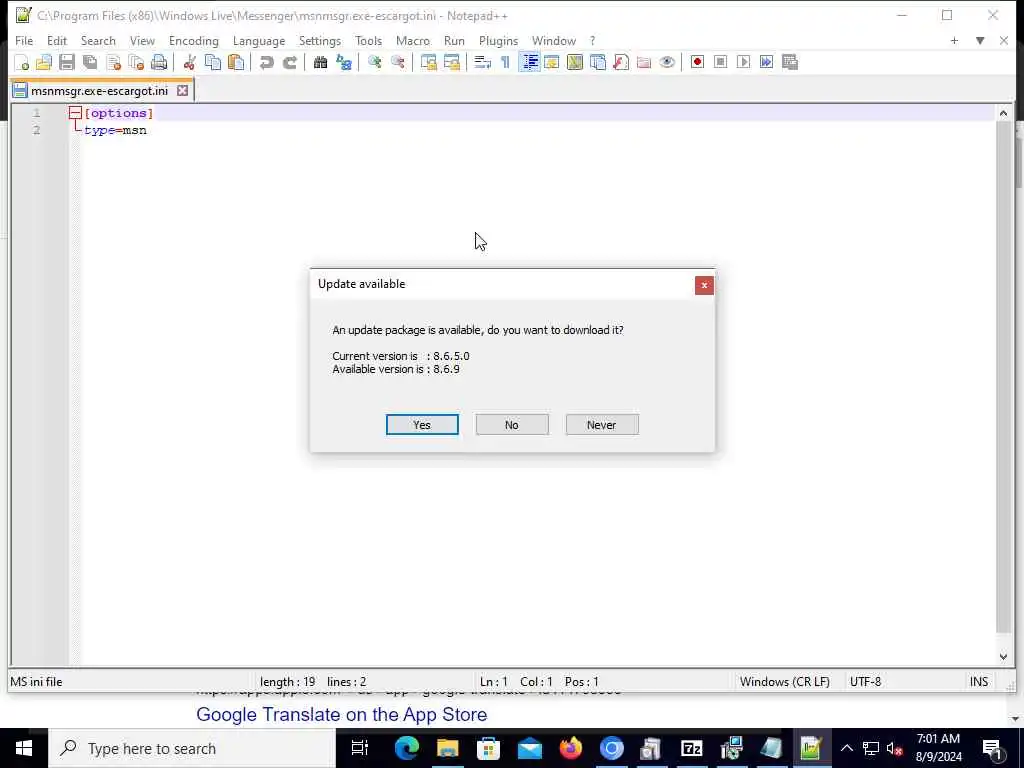This screenshot has width=1024, height=768.
Task: Print the file using the Print icon
Action: [x=159, y=62]
